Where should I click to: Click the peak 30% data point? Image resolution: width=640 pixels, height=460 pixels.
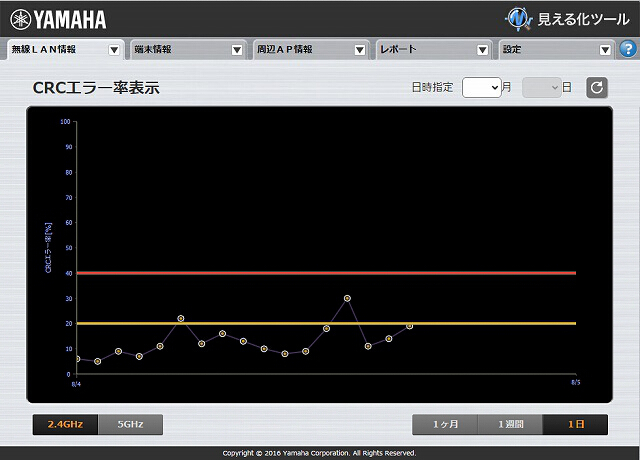click(x=347, y=298)
